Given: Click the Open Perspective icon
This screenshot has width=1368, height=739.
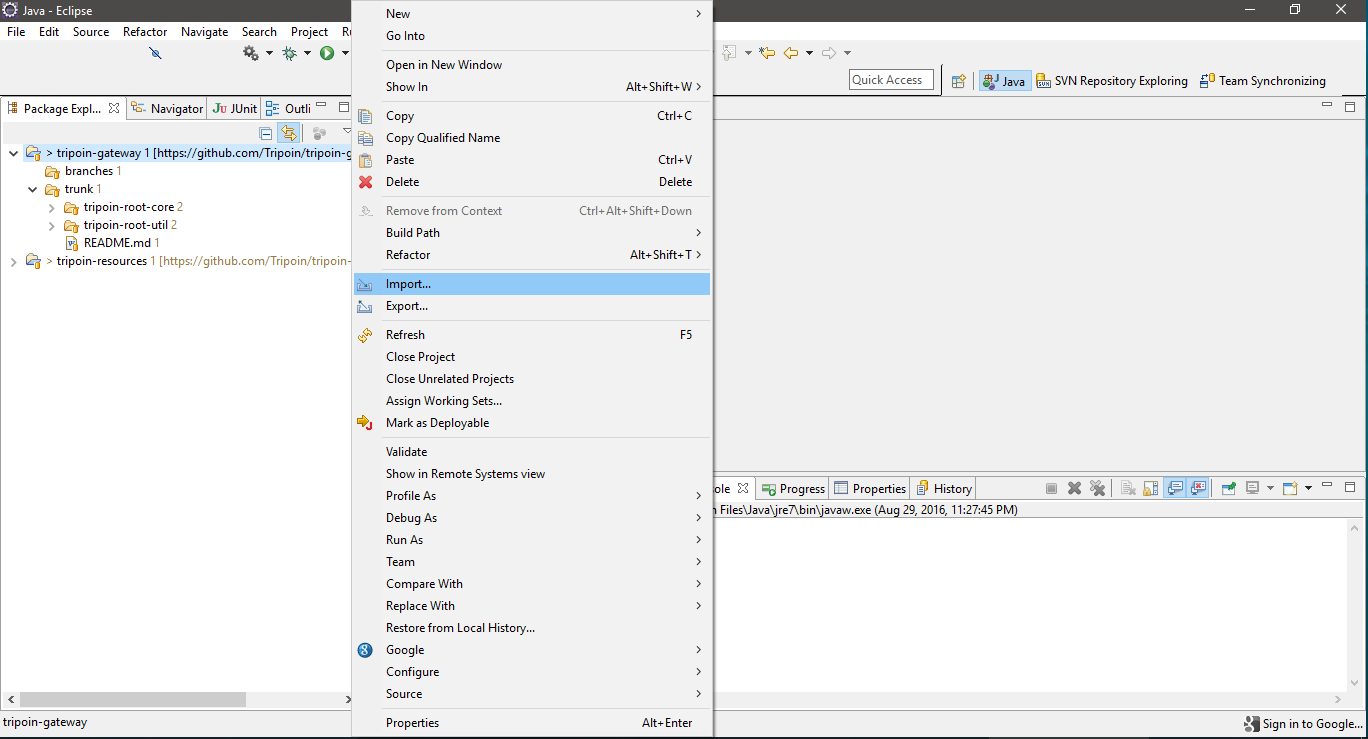Looking at the screenshot, I should 959,81.
